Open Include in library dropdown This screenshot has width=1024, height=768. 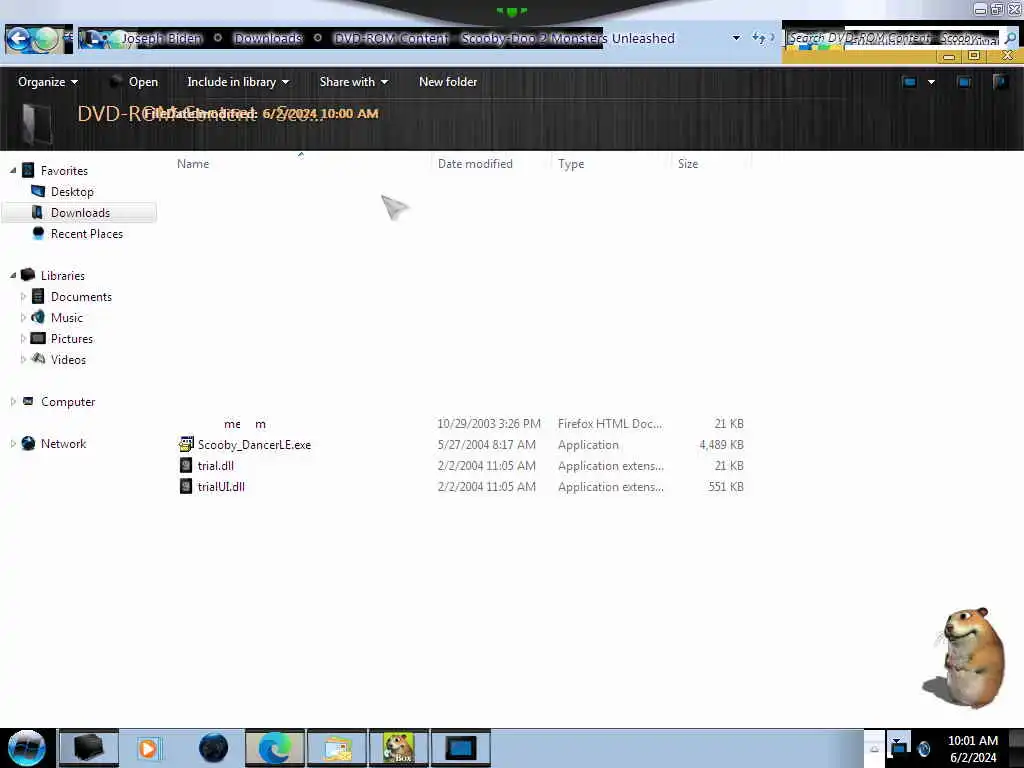click(x=238, y=82)
